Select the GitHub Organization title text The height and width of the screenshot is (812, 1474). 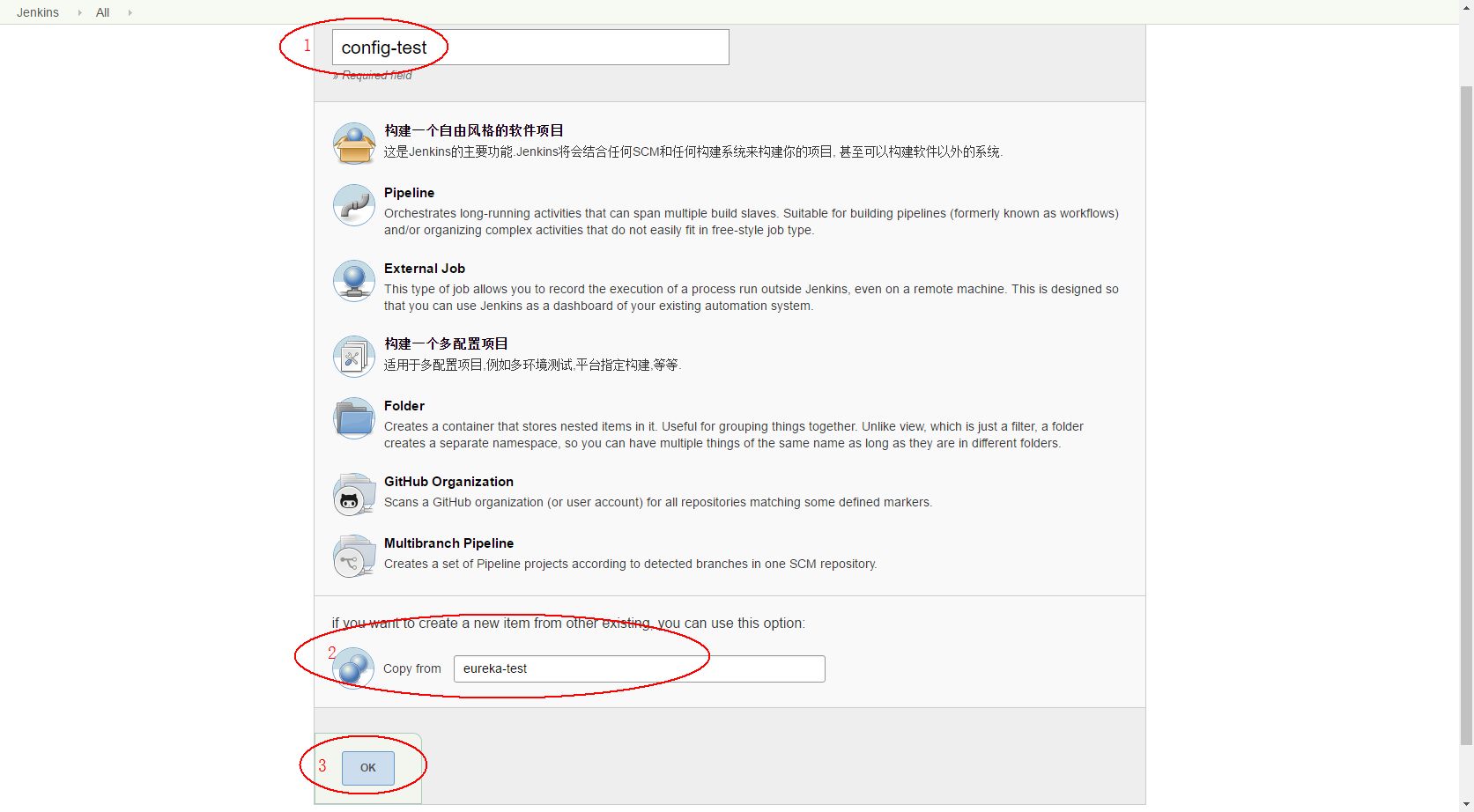pos(448,482)
